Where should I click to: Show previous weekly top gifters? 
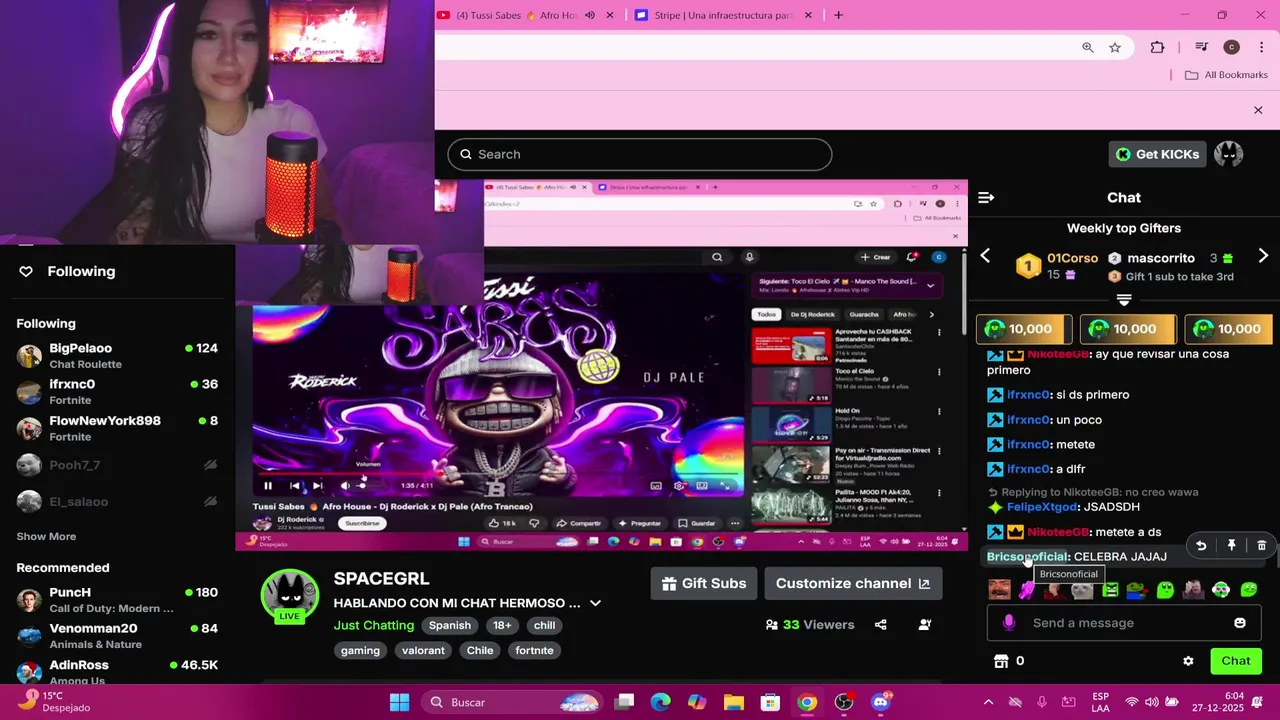[985, 256]
